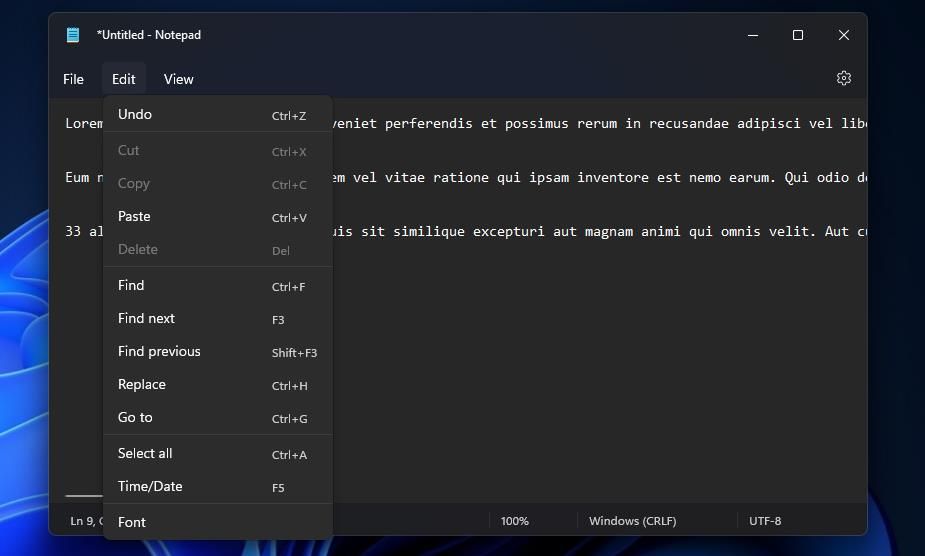Click the 100% zoom level in status bar
Image resolution: width=925 pixels, height=556 pixels.
[514, 521]
